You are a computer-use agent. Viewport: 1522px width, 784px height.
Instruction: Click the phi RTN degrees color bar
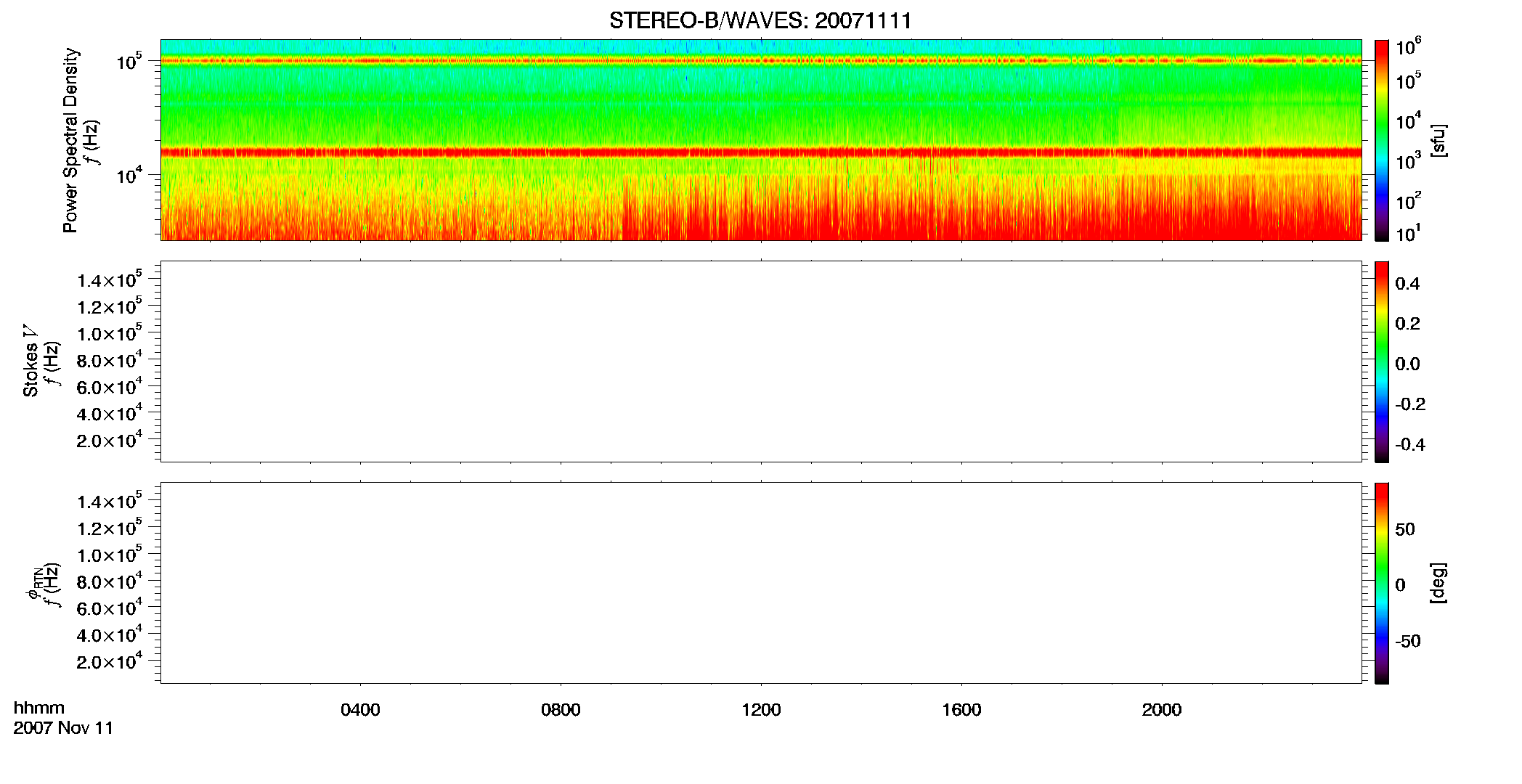pyautogui.click(x=1382, y=583)
